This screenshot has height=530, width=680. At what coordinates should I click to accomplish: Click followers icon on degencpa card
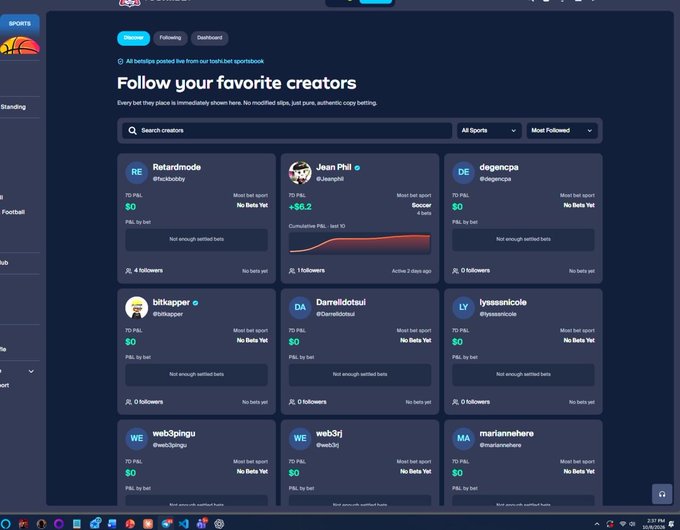[x=455, y=271]
